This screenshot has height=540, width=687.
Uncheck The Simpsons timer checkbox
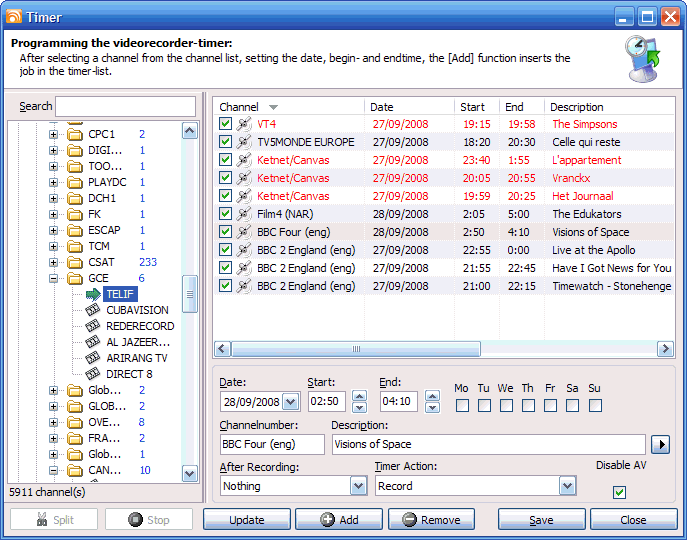(226, 124)
